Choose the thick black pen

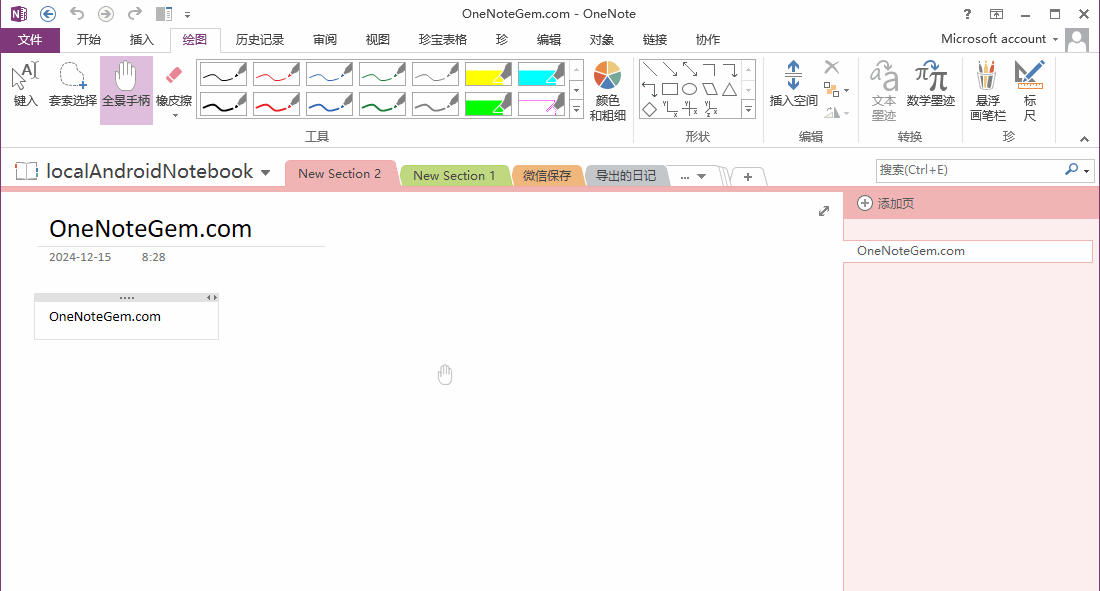click(x=223, y=104)
